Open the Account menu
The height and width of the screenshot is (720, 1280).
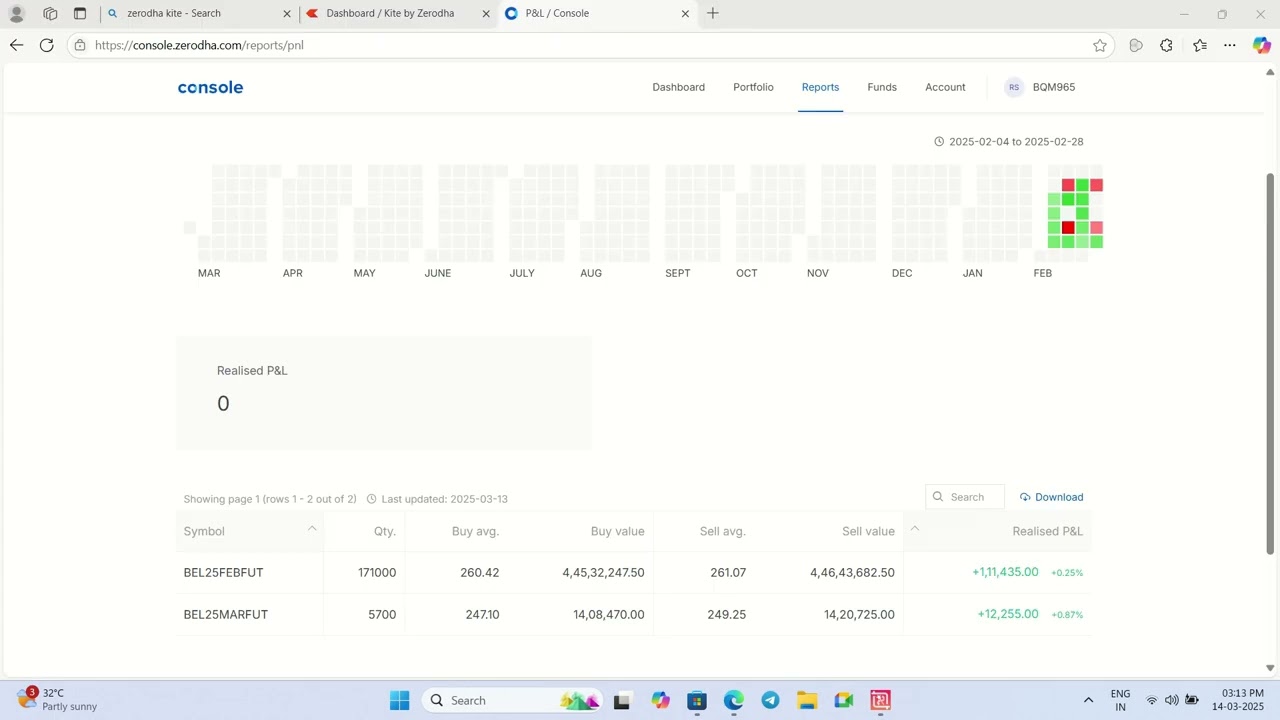tap(945, 87)
